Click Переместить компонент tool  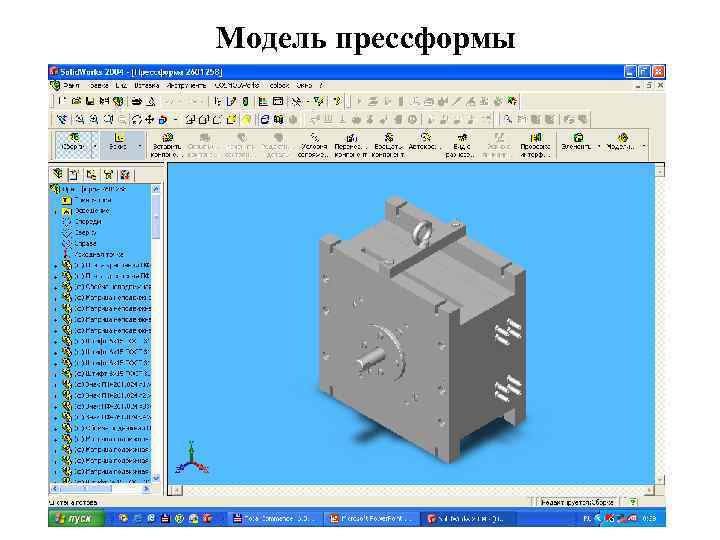click(x=351, y=146)
